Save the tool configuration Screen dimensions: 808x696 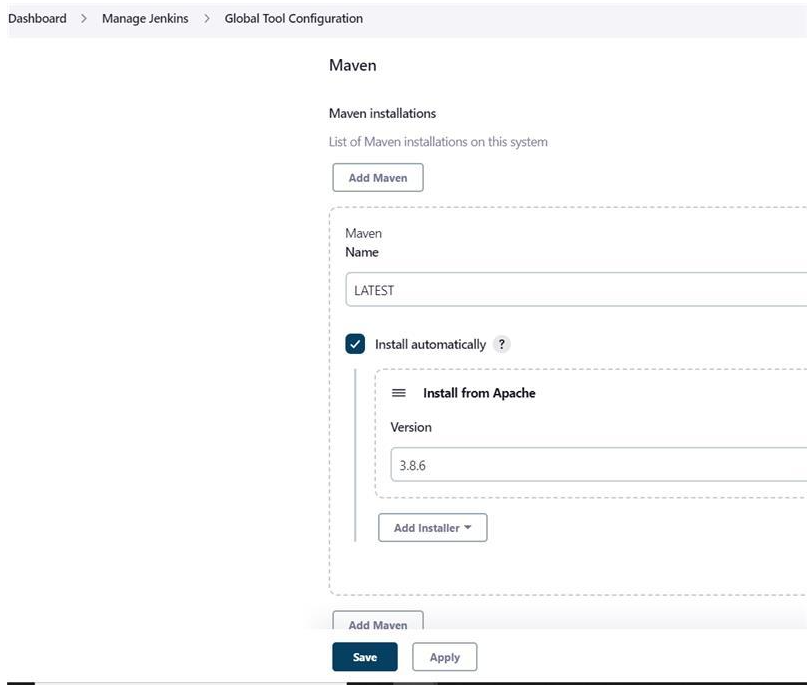(365, 657)
